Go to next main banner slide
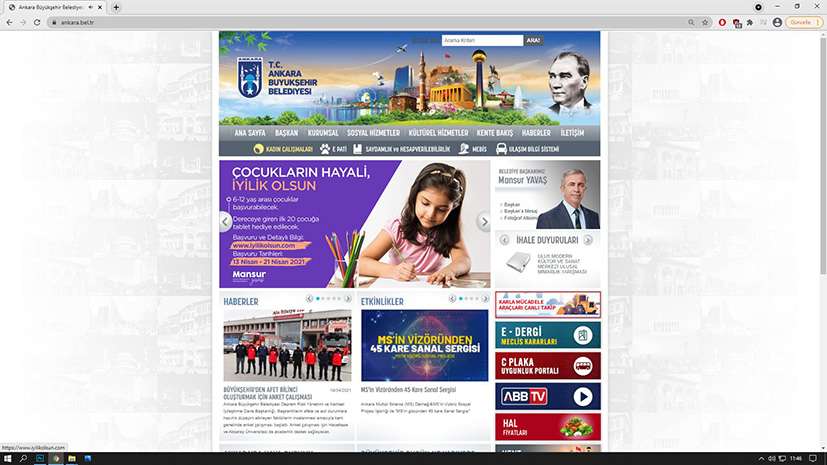The image size is (827, 465). [484, 222]
